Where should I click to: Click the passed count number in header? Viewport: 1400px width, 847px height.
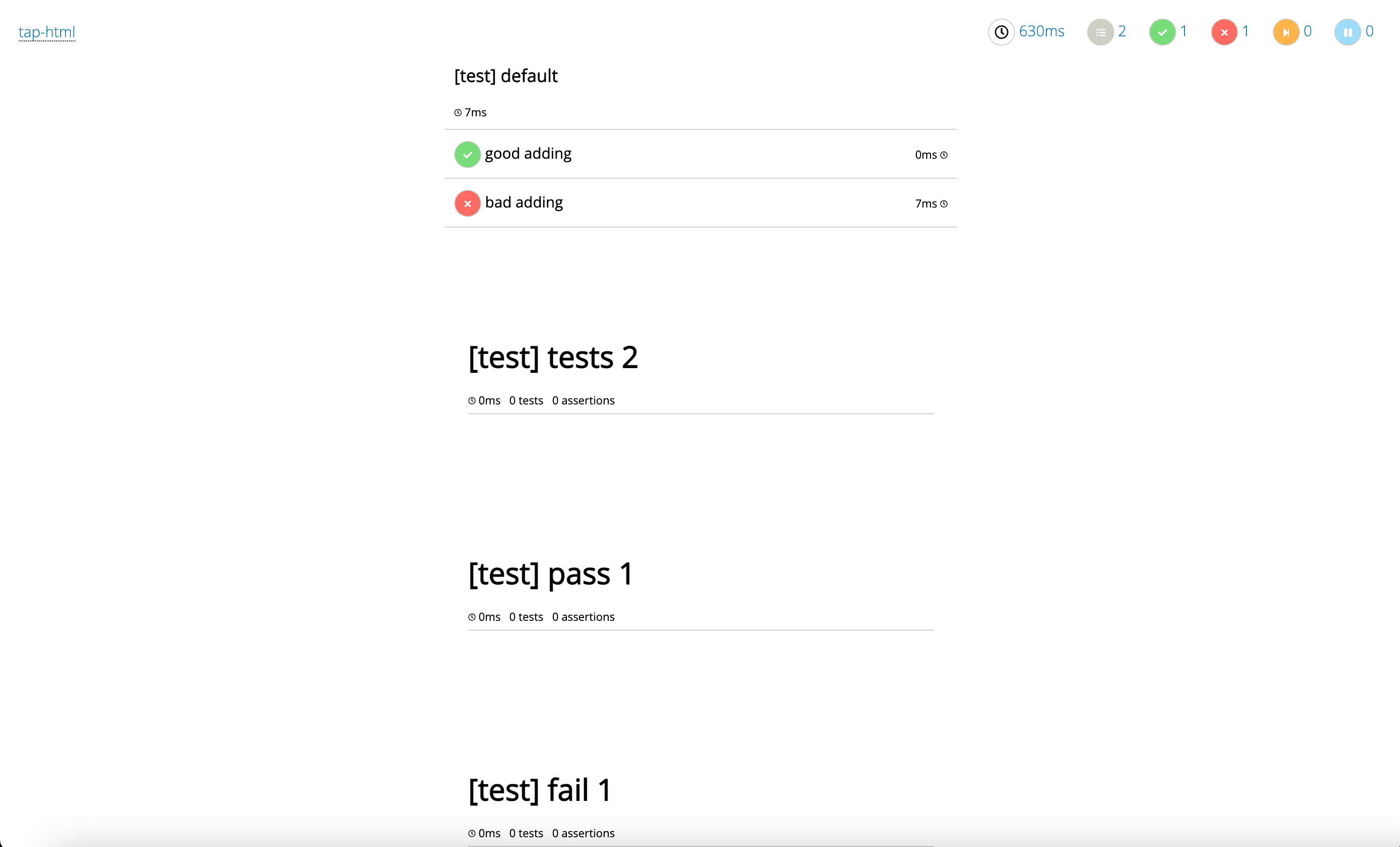[x=1184, y=31]
